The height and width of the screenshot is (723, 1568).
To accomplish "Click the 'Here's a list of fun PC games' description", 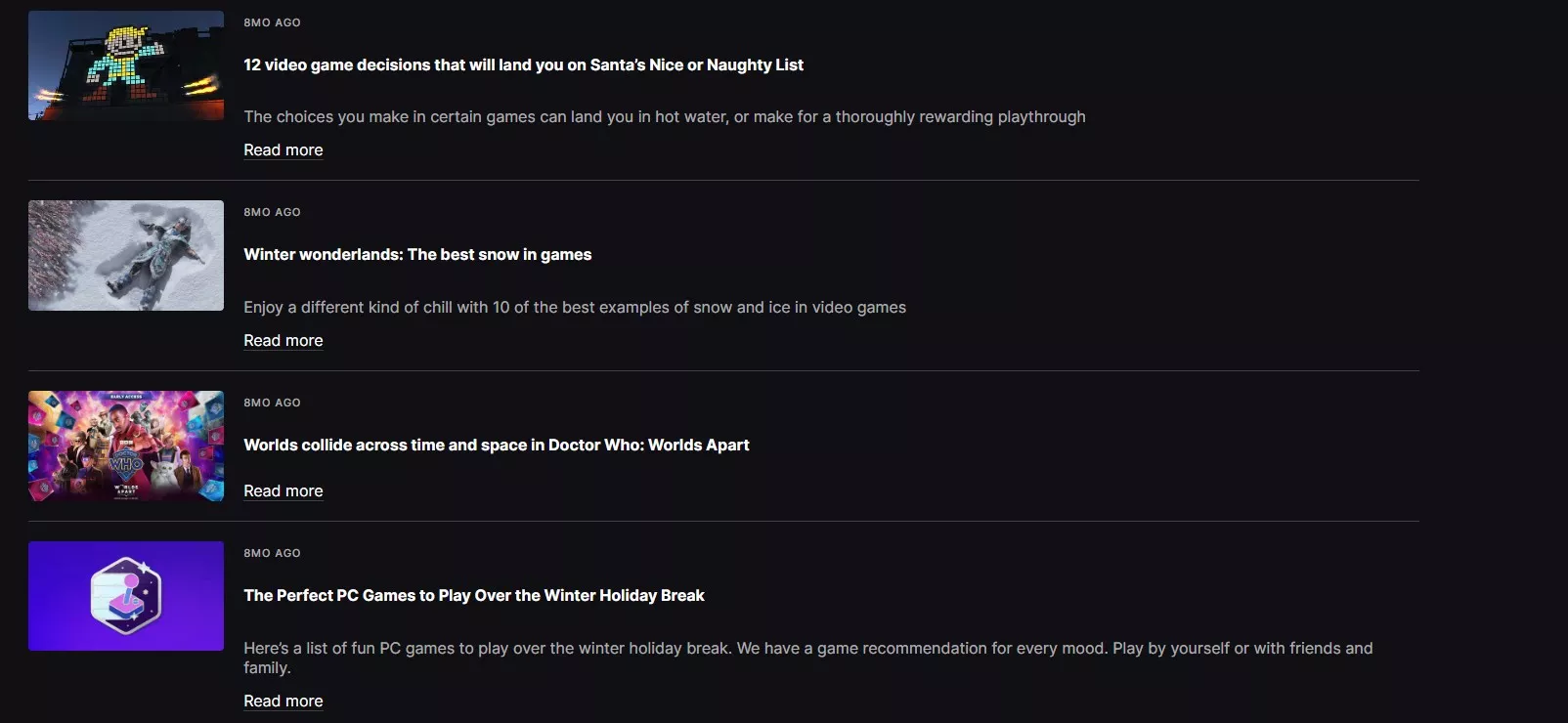I will [806, 649].
